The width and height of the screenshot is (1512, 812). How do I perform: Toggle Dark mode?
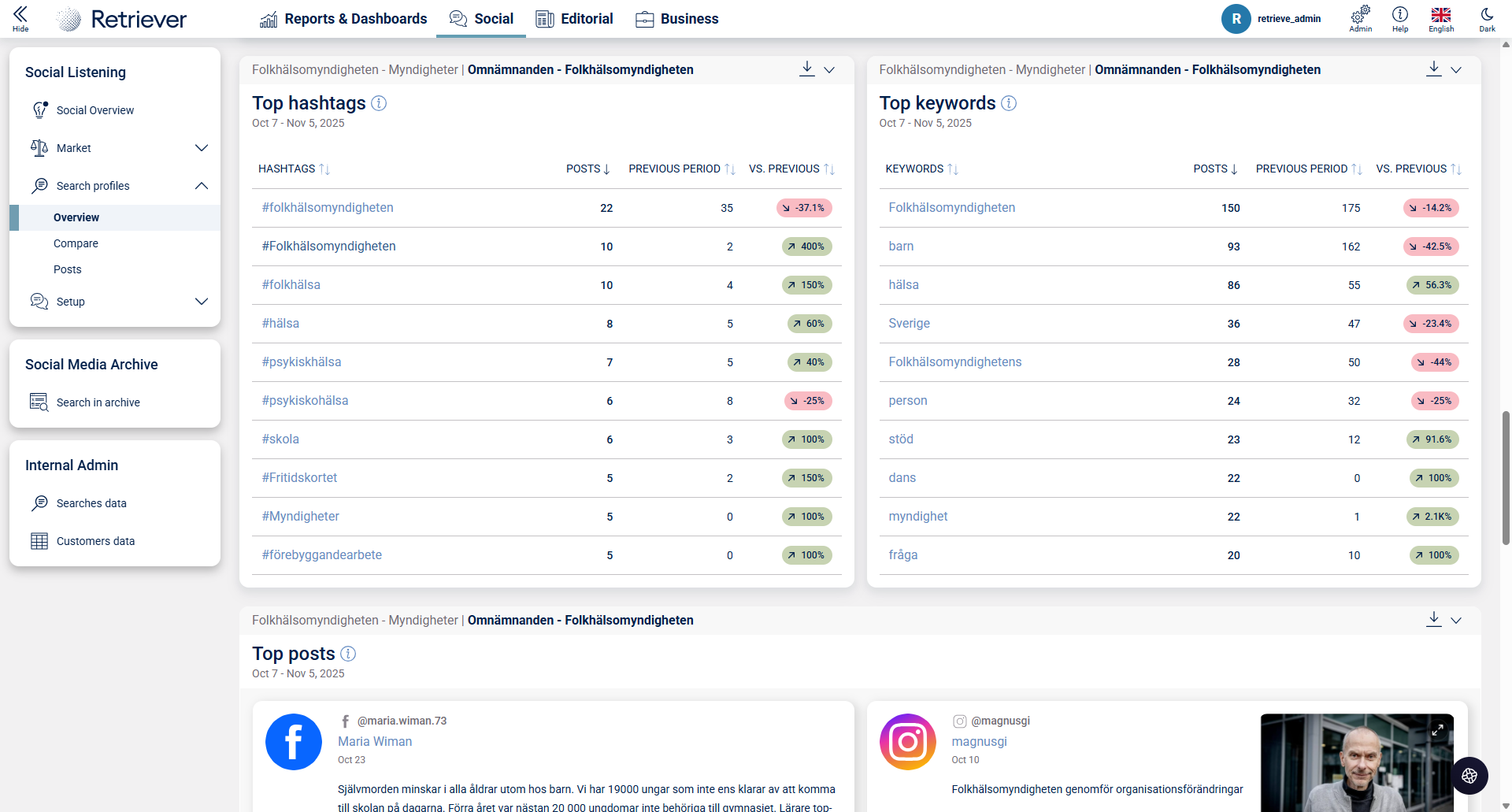tap(1487, 14)
